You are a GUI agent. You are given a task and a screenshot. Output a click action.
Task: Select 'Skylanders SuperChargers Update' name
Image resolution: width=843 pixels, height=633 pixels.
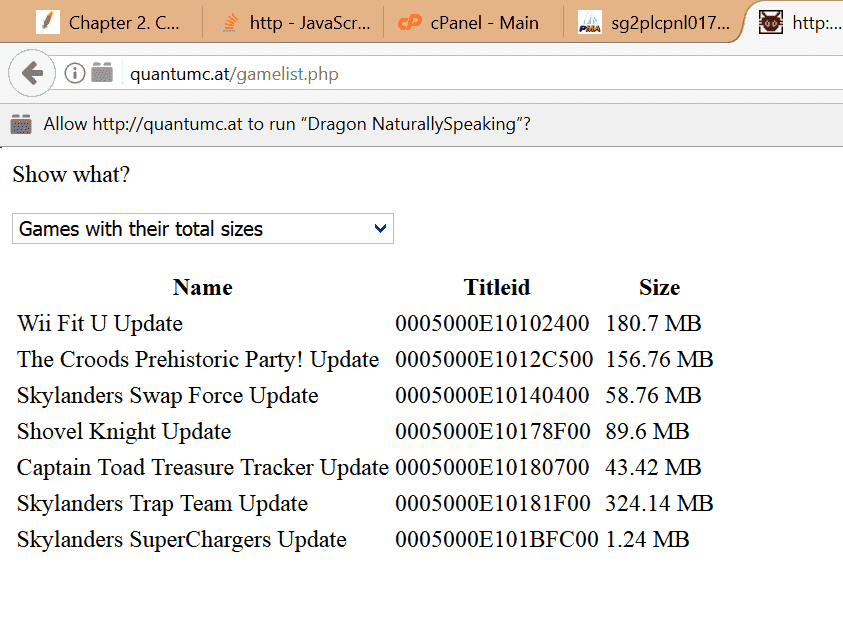coord(182,539)
